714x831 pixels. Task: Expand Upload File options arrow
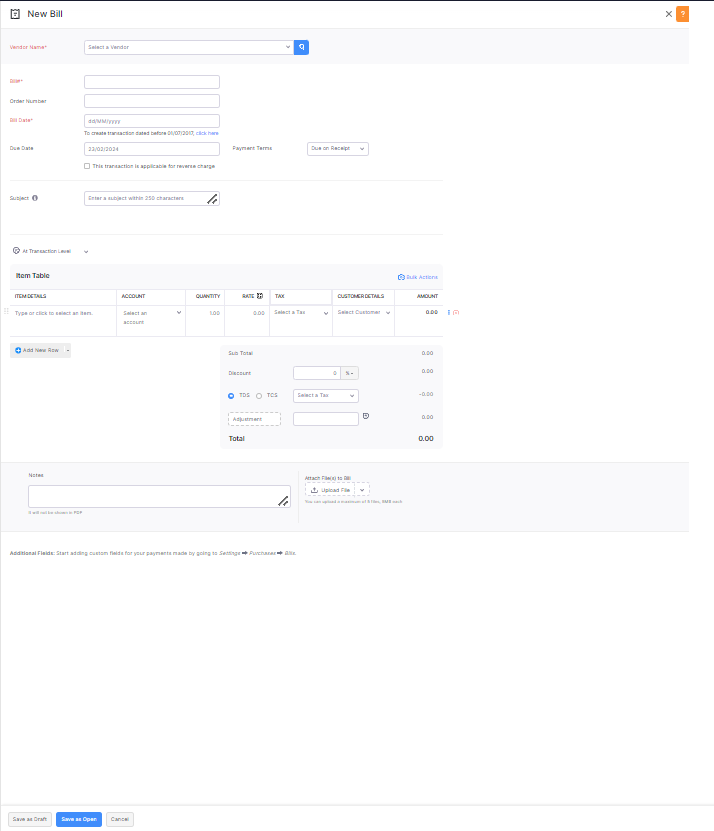[362, 490]
